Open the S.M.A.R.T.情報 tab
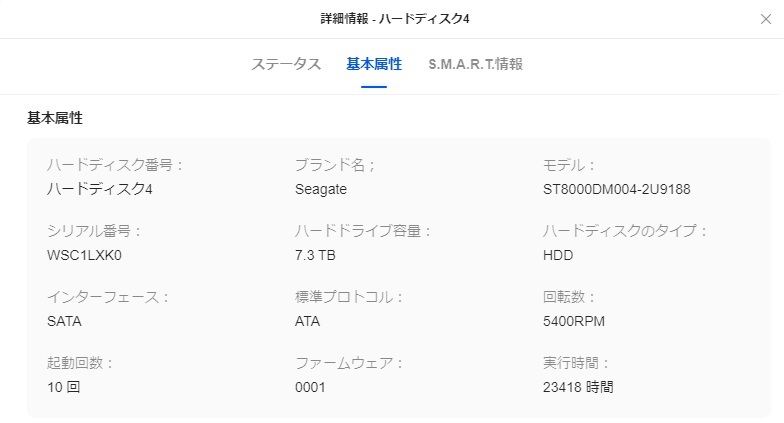The height and width of the screenshot is (423, 784). [x=475, y=64]
